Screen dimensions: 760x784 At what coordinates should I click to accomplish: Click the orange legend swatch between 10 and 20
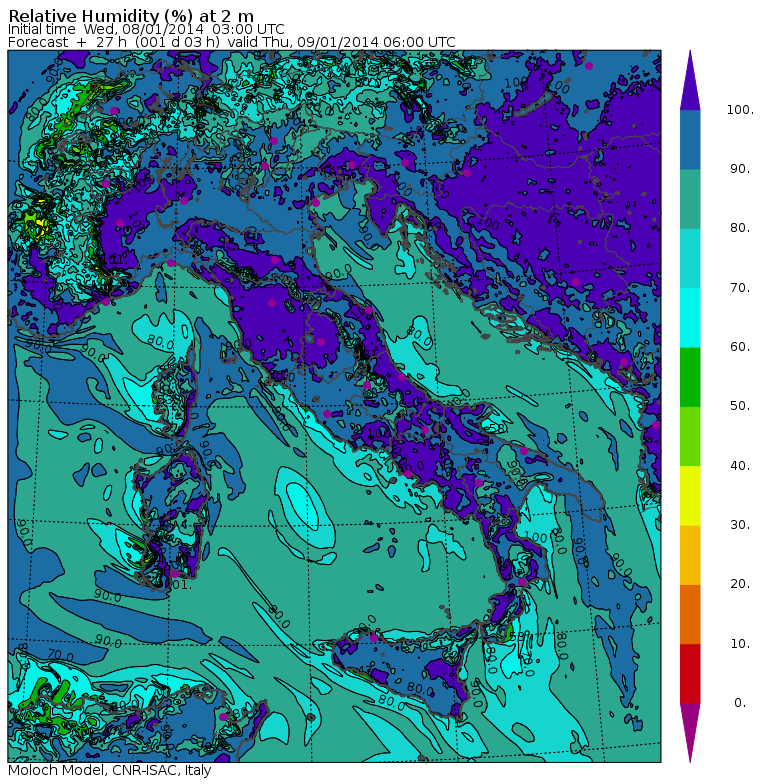click(x=690, y=614)
